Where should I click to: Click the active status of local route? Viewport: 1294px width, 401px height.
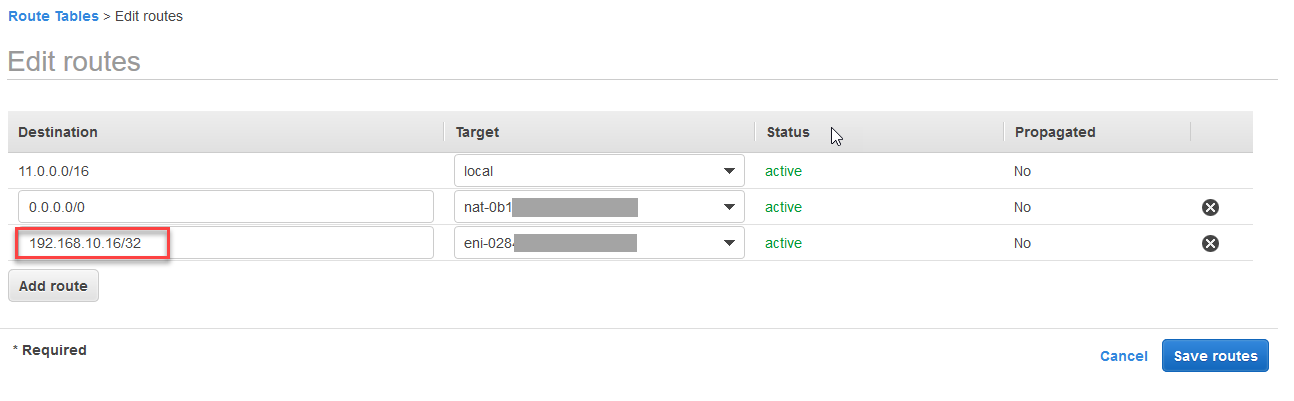[x=783, y=171]
